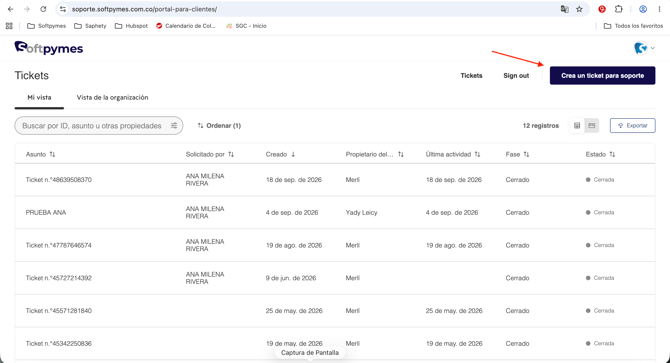Sort by the Creado column arrow
The width and height of the screenshot is (670, 363).
293,154
